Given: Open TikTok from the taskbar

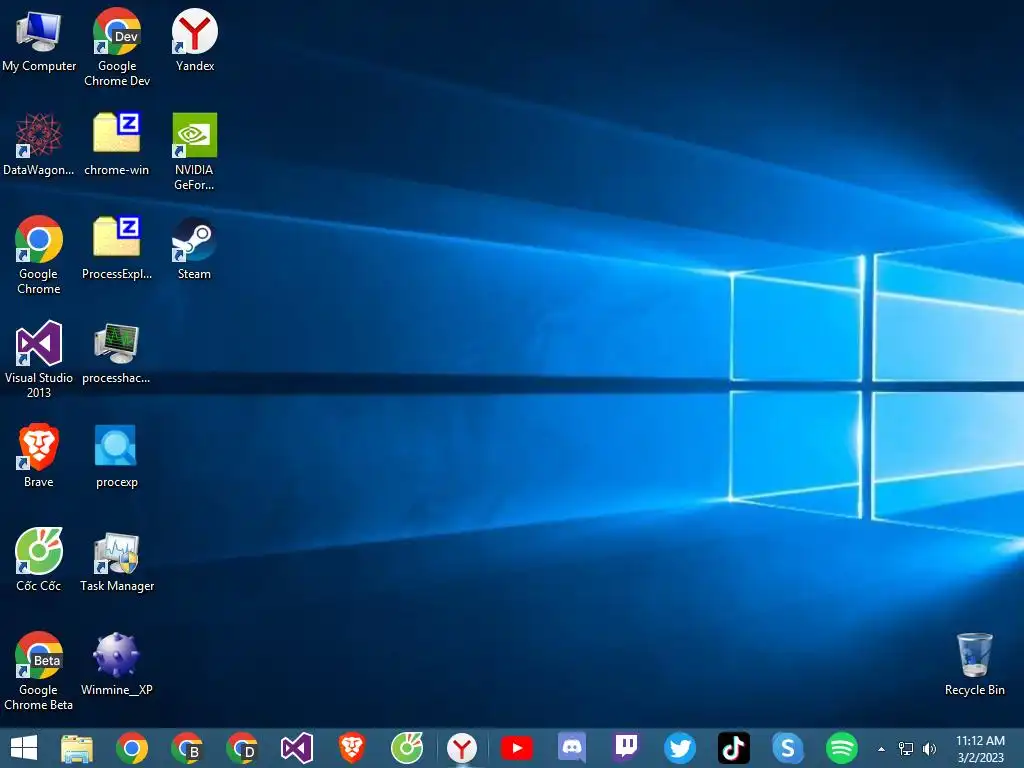Looking at the screenshot, I should (x=733, y=748).
